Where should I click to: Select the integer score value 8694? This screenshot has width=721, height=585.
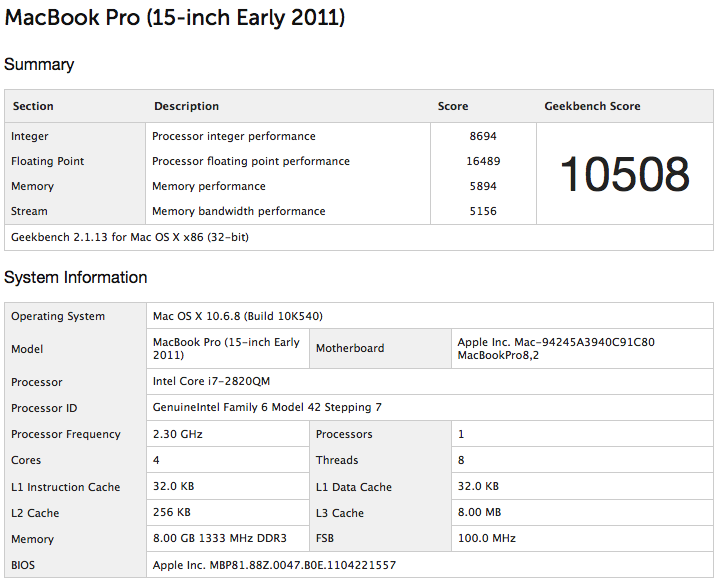483,136
